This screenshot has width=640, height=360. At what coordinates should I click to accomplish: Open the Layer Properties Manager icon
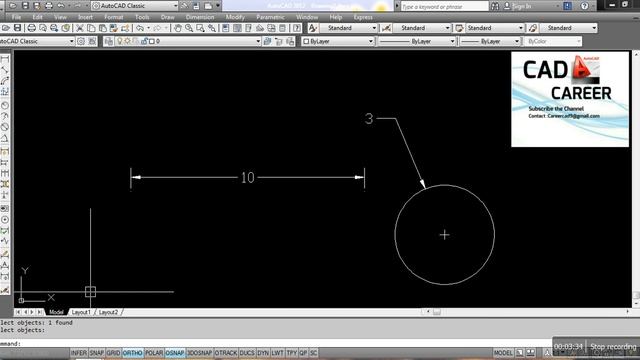coord(108,41)
